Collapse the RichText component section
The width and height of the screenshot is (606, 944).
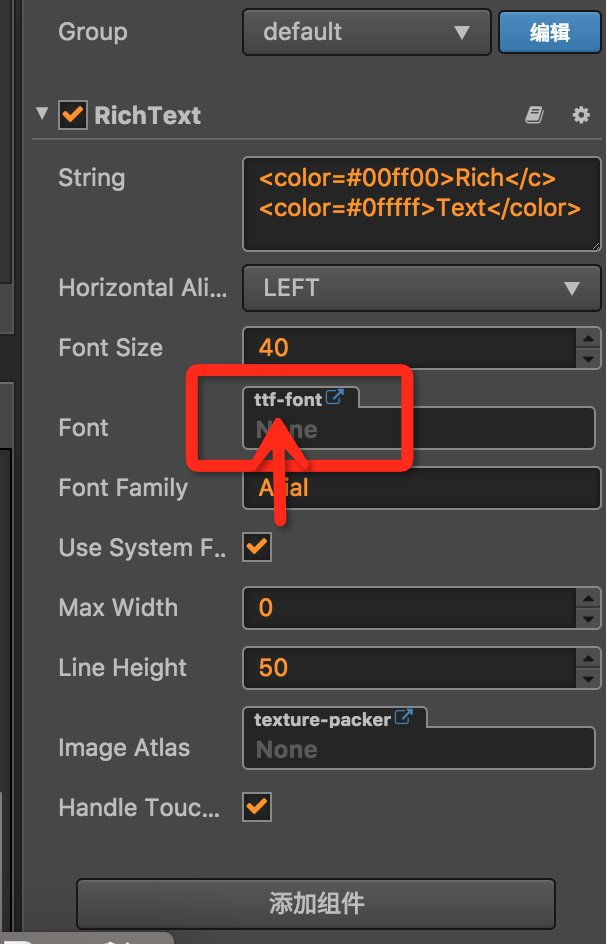click(41, 114)
